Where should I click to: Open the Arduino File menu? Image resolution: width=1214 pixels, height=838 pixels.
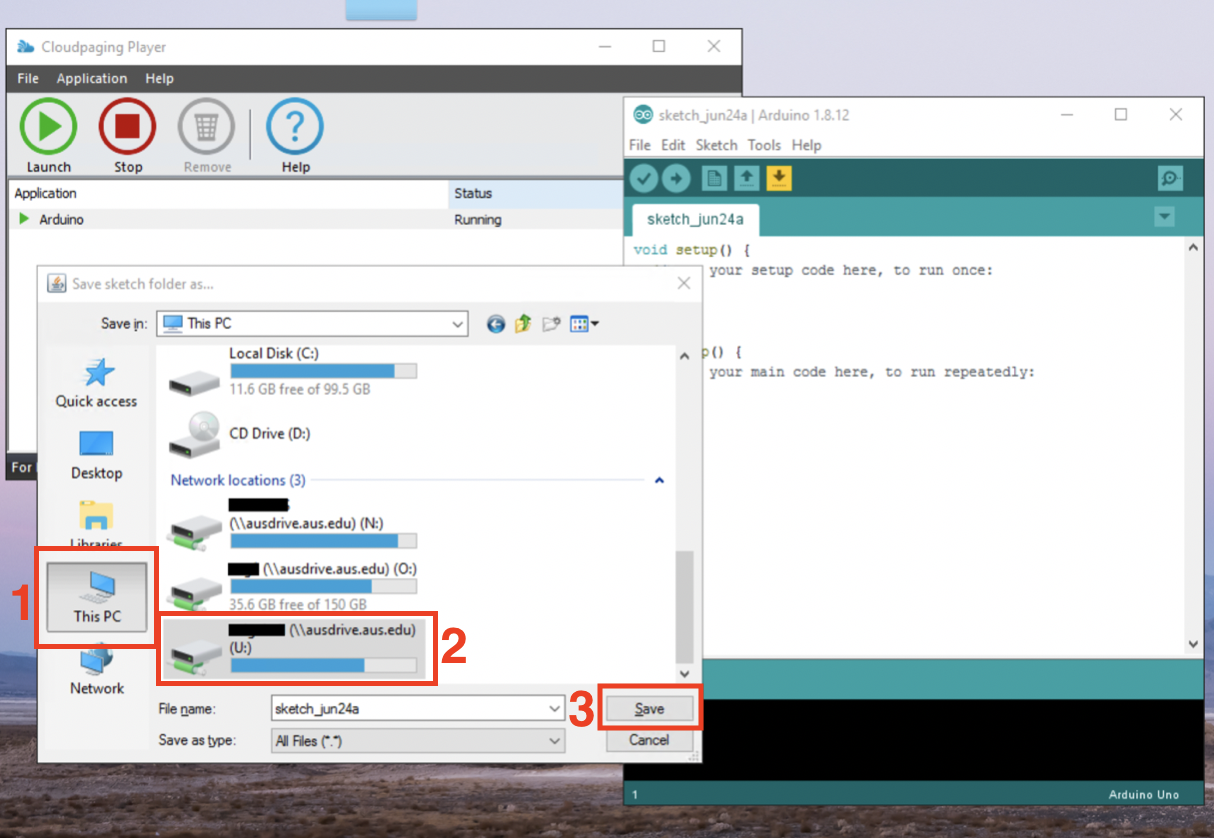point(640,145)
